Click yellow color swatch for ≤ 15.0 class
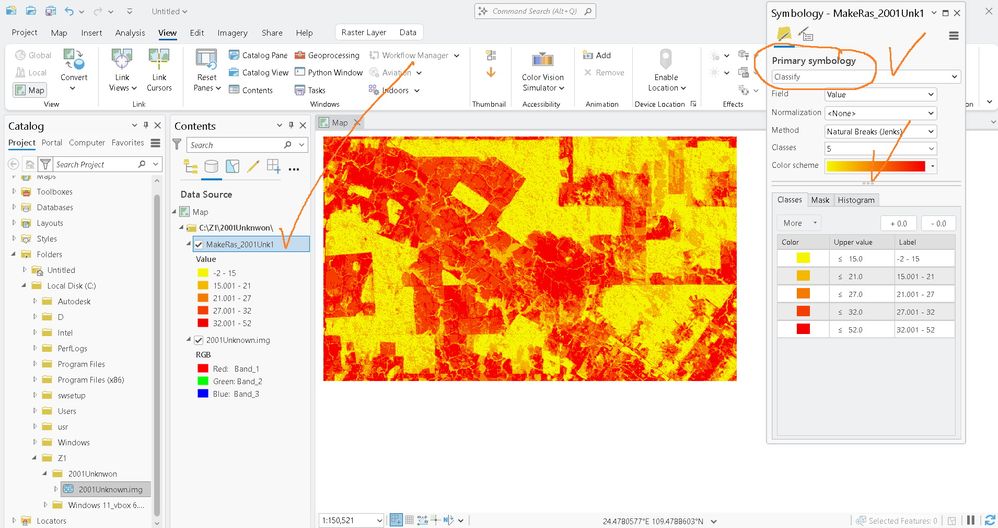The width and height of the screenshot is (998, 528). pyautogui.click(x=803, y=258)
